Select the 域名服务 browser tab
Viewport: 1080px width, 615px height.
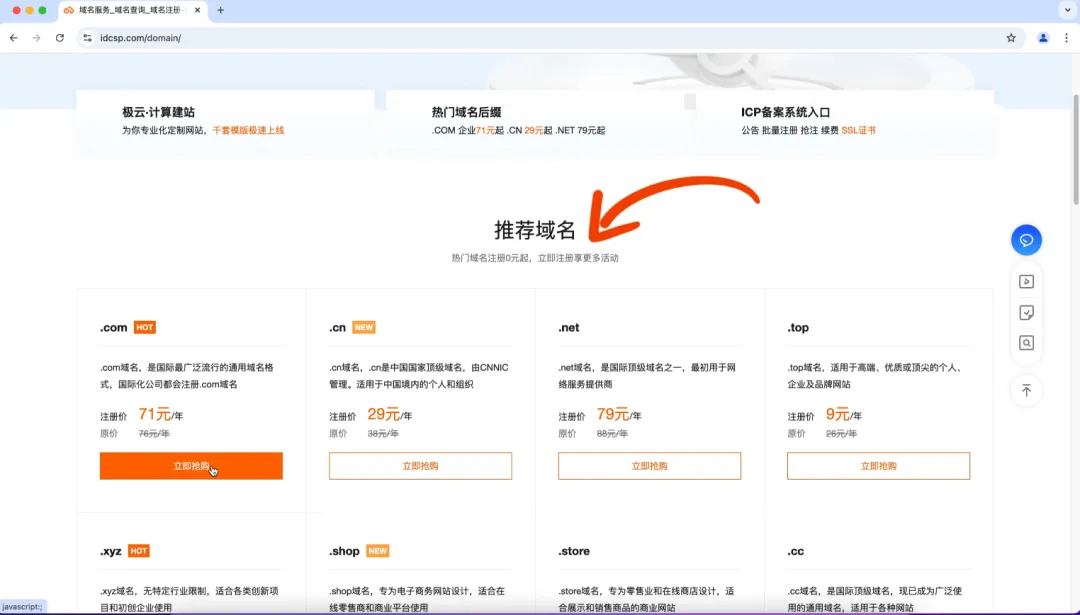pos(133,10)
